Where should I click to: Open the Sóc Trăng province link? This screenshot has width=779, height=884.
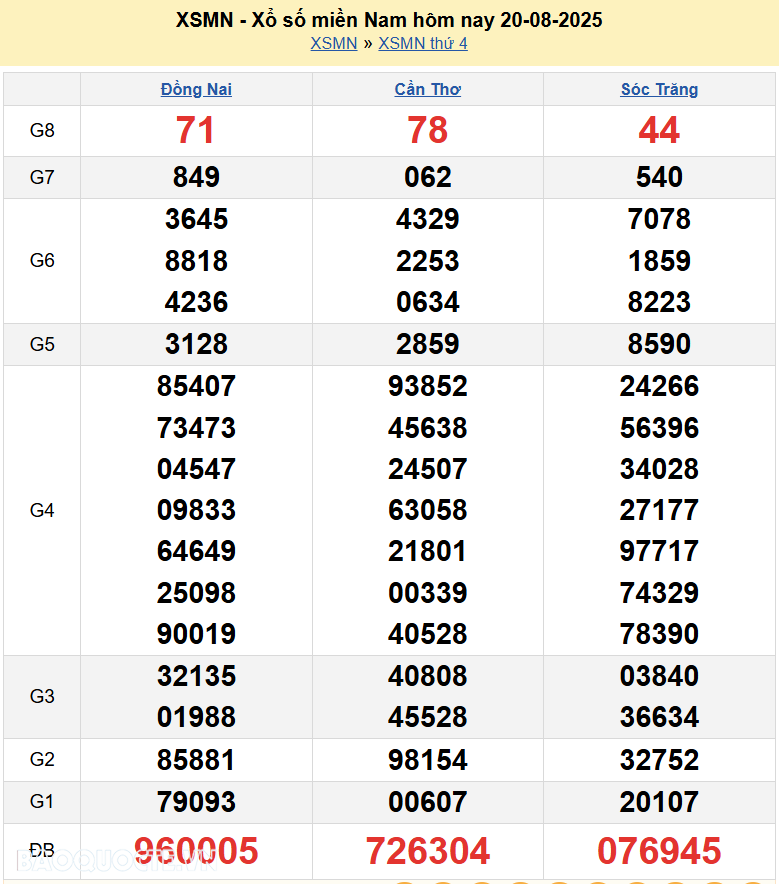click(x=659, y=89)
